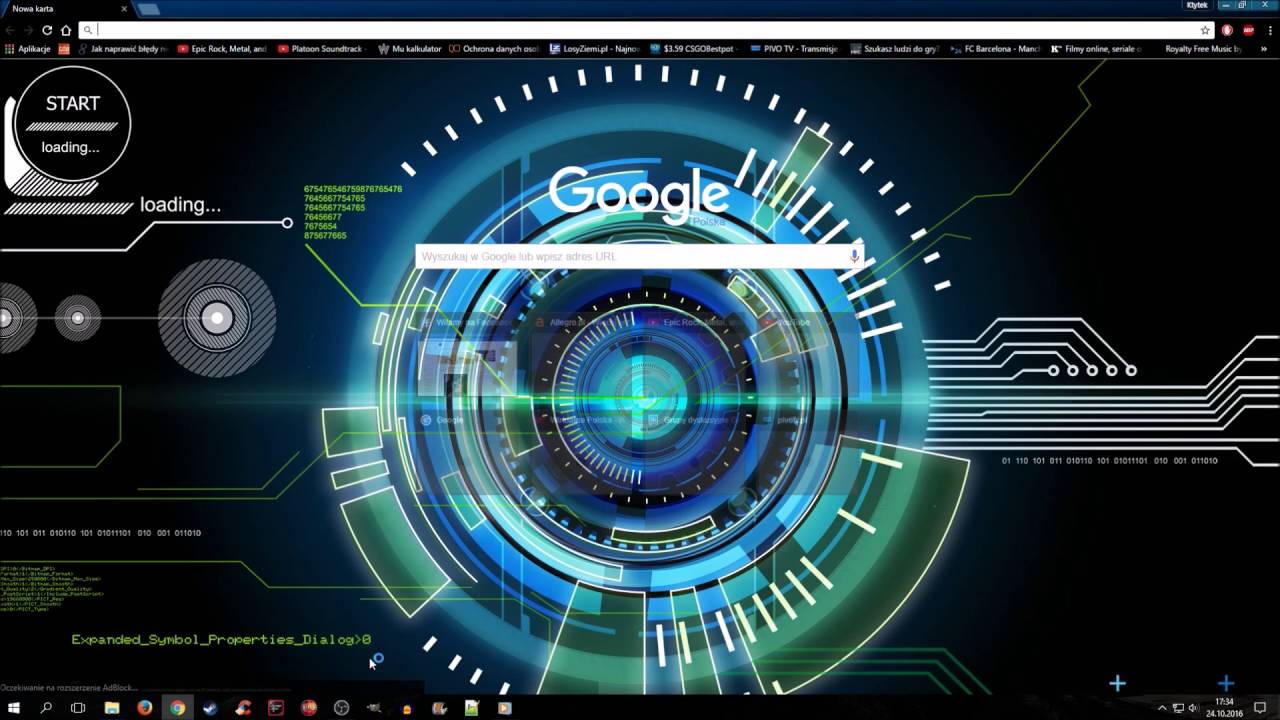Reload the current page

coord(47,30)
